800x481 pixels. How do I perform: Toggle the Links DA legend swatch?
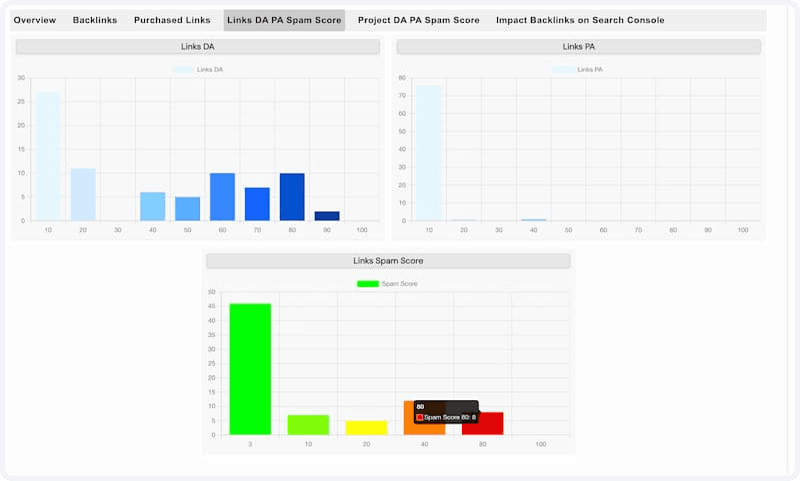pyautogui.click(x=183, y=69)
